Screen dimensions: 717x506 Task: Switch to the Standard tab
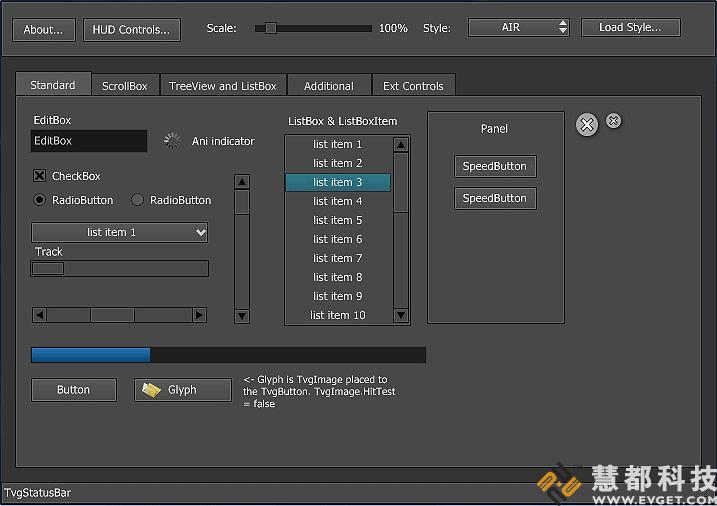click(53, 85)
